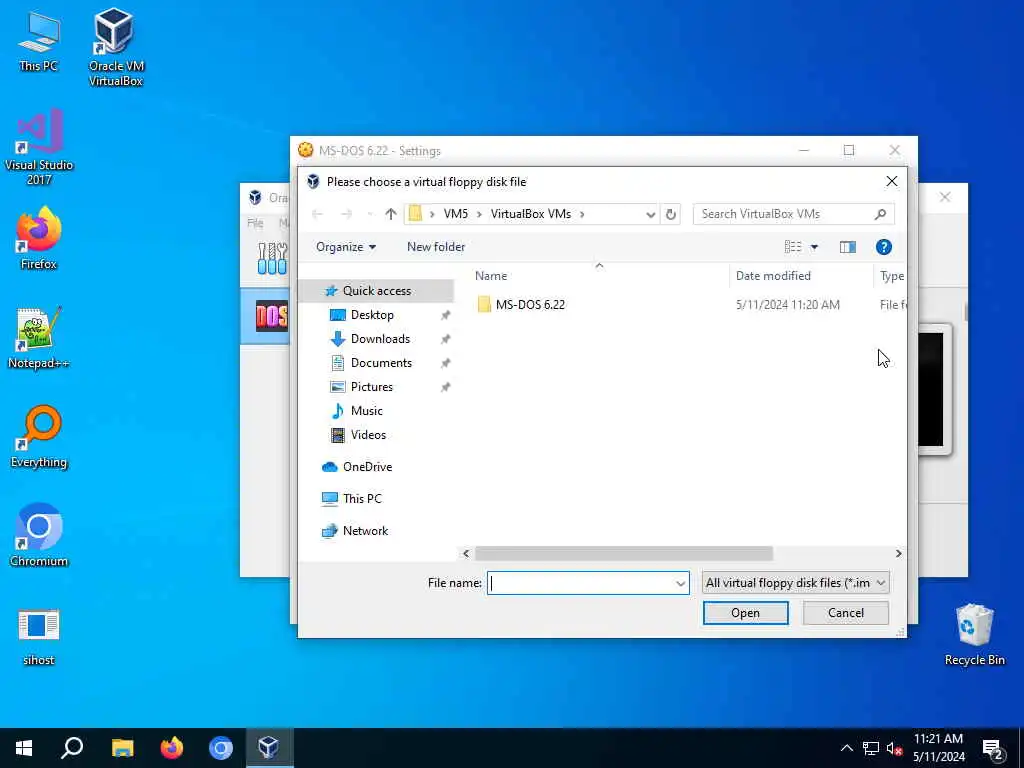Switch to VirtualBox in the taskbar
1024x768 pixels.
[269, 748]
